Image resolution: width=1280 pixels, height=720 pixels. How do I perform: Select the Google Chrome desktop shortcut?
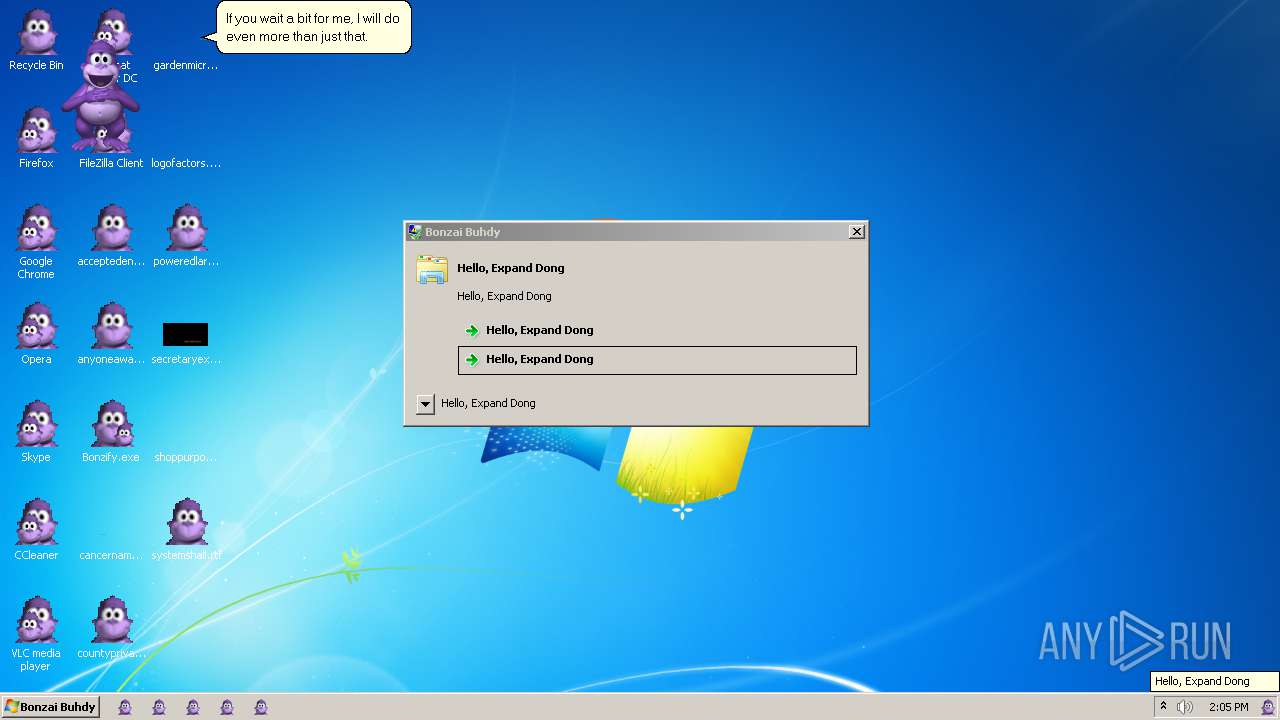pyautogui.click(x=36, y=241)
